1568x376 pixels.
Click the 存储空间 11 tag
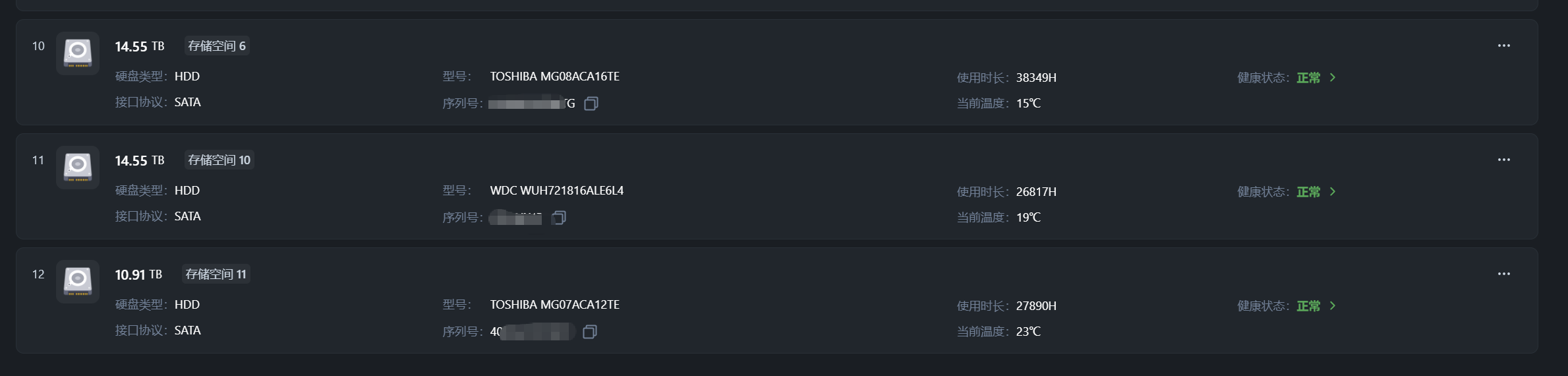tap(216, 274)
